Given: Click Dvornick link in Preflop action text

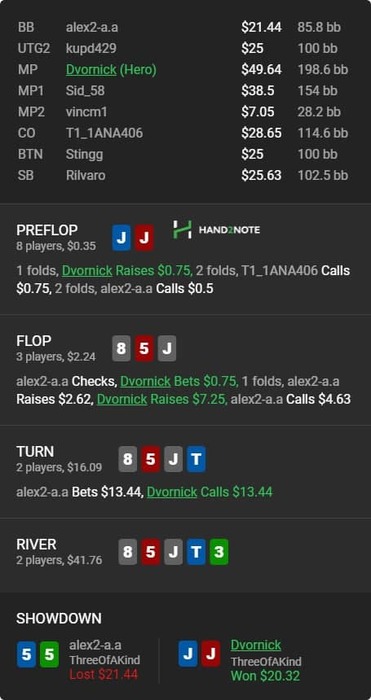Looking at the screenshot, I should coord(87,271).
